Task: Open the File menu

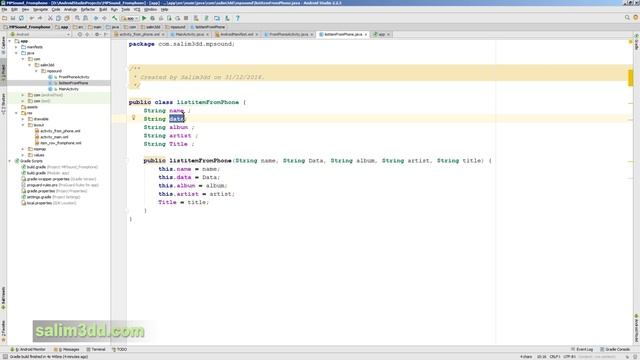Action: 4,9
